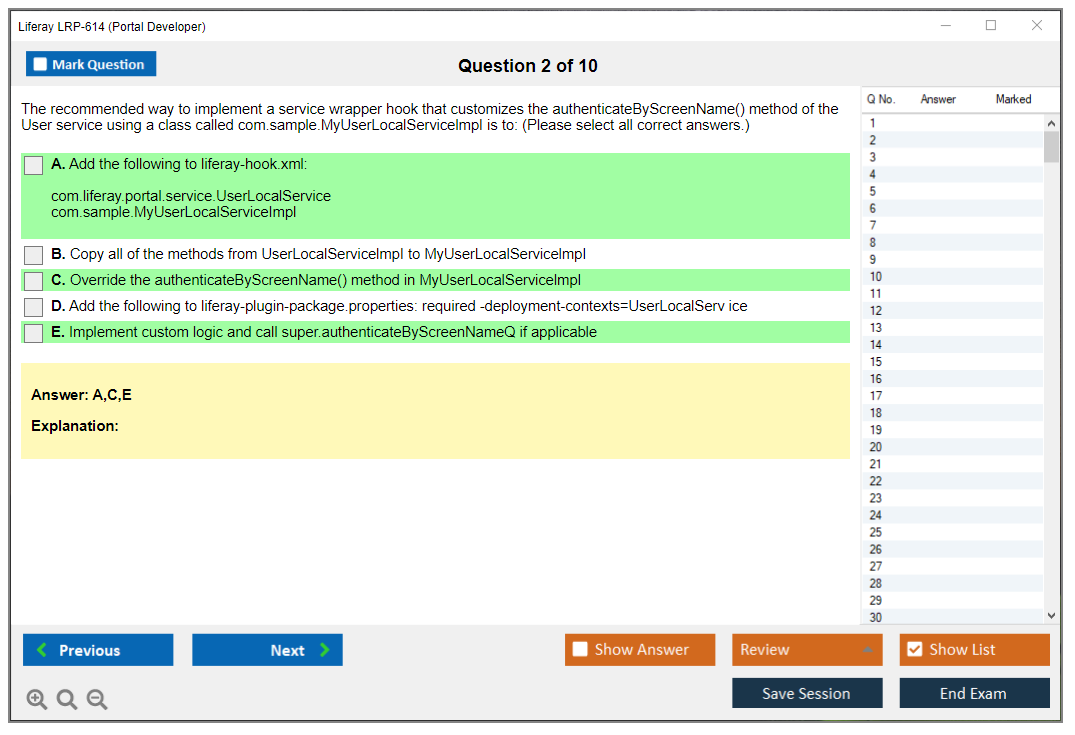Select answer option B checkbox

point(34,255)
